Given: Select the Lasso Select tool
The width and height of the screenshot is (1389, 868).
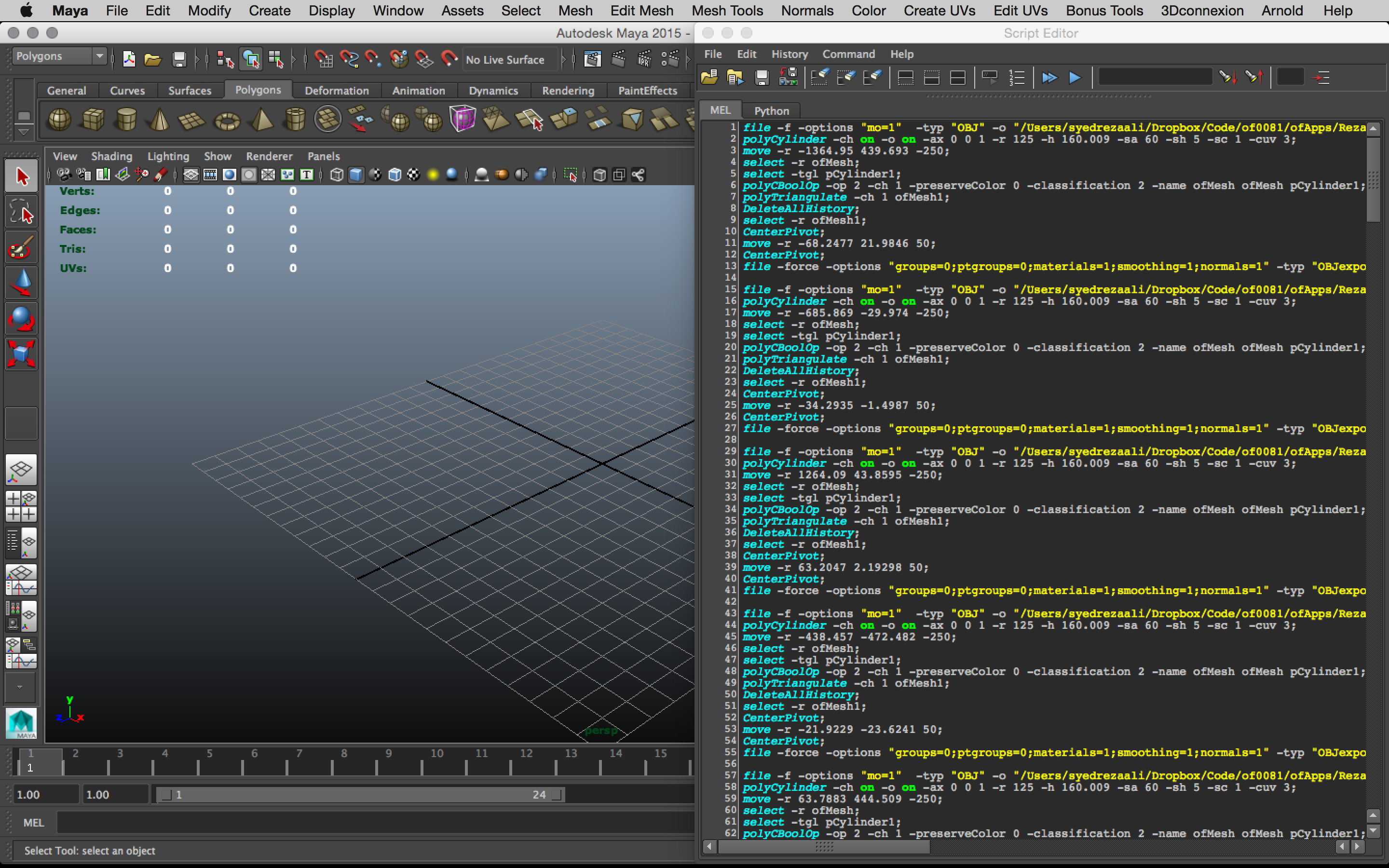Looking at the screenshot, I should [21, 212].
